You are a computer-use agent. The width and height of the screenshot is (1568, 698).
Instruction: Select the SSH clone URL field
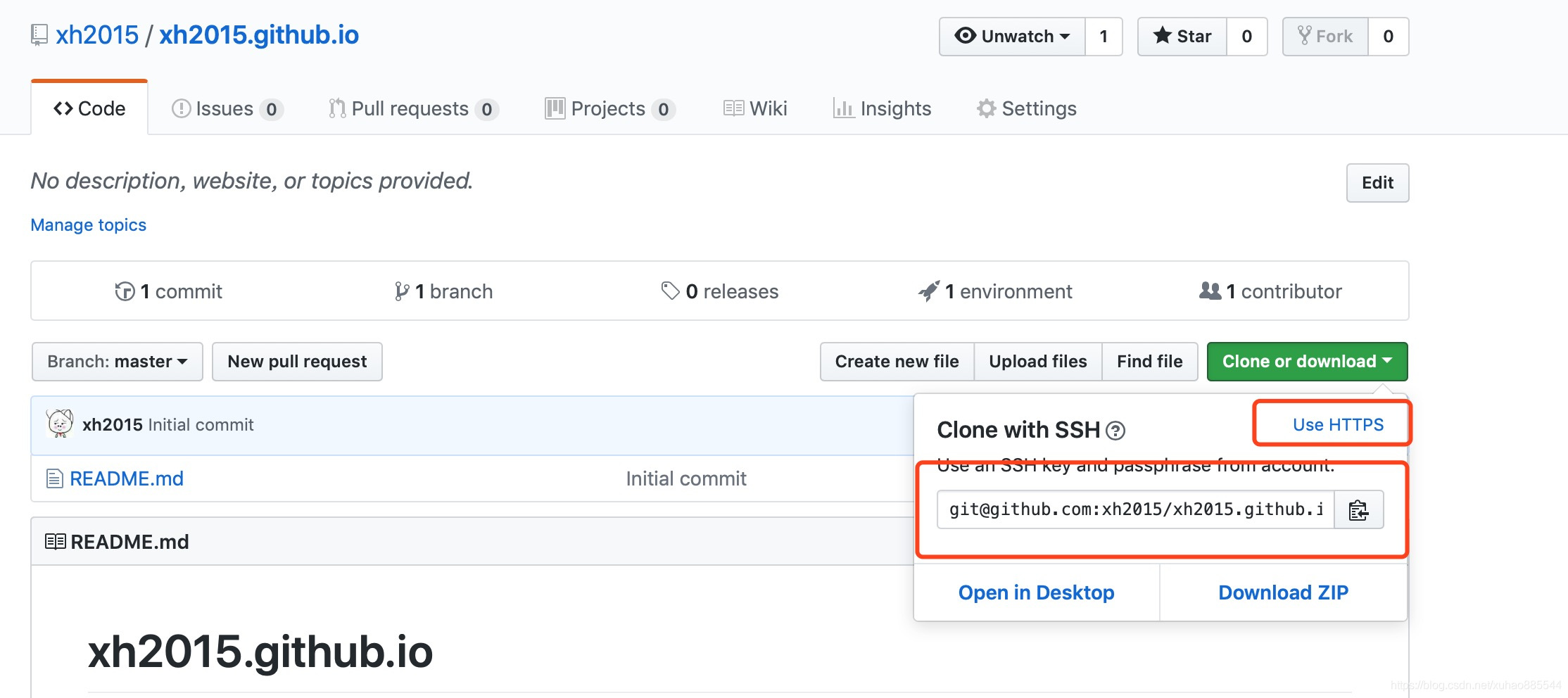pos(1136,509)
